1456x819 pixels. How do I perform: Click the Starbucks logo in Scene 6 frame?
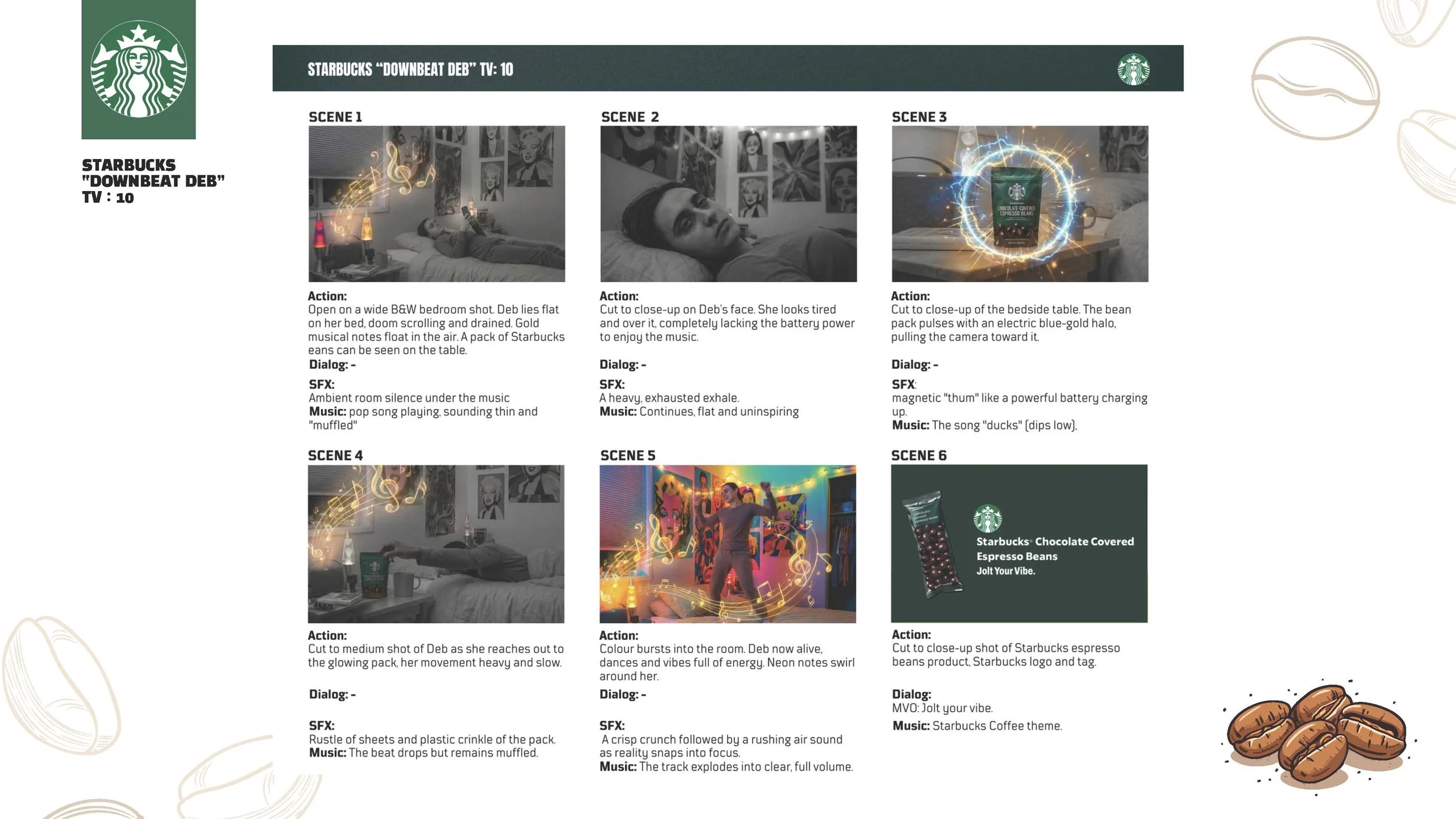click(x=988, y=518)
